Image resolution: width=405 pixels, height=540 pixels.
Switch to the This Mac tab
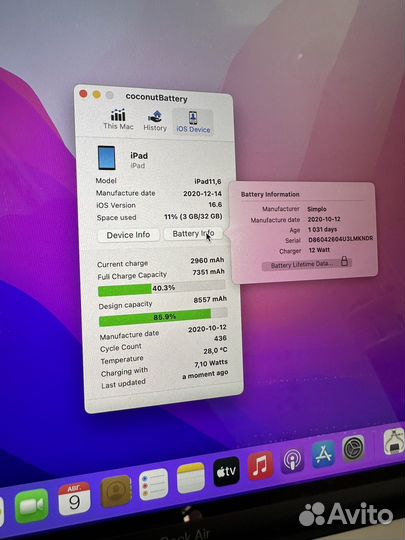[x=118, y=120]
